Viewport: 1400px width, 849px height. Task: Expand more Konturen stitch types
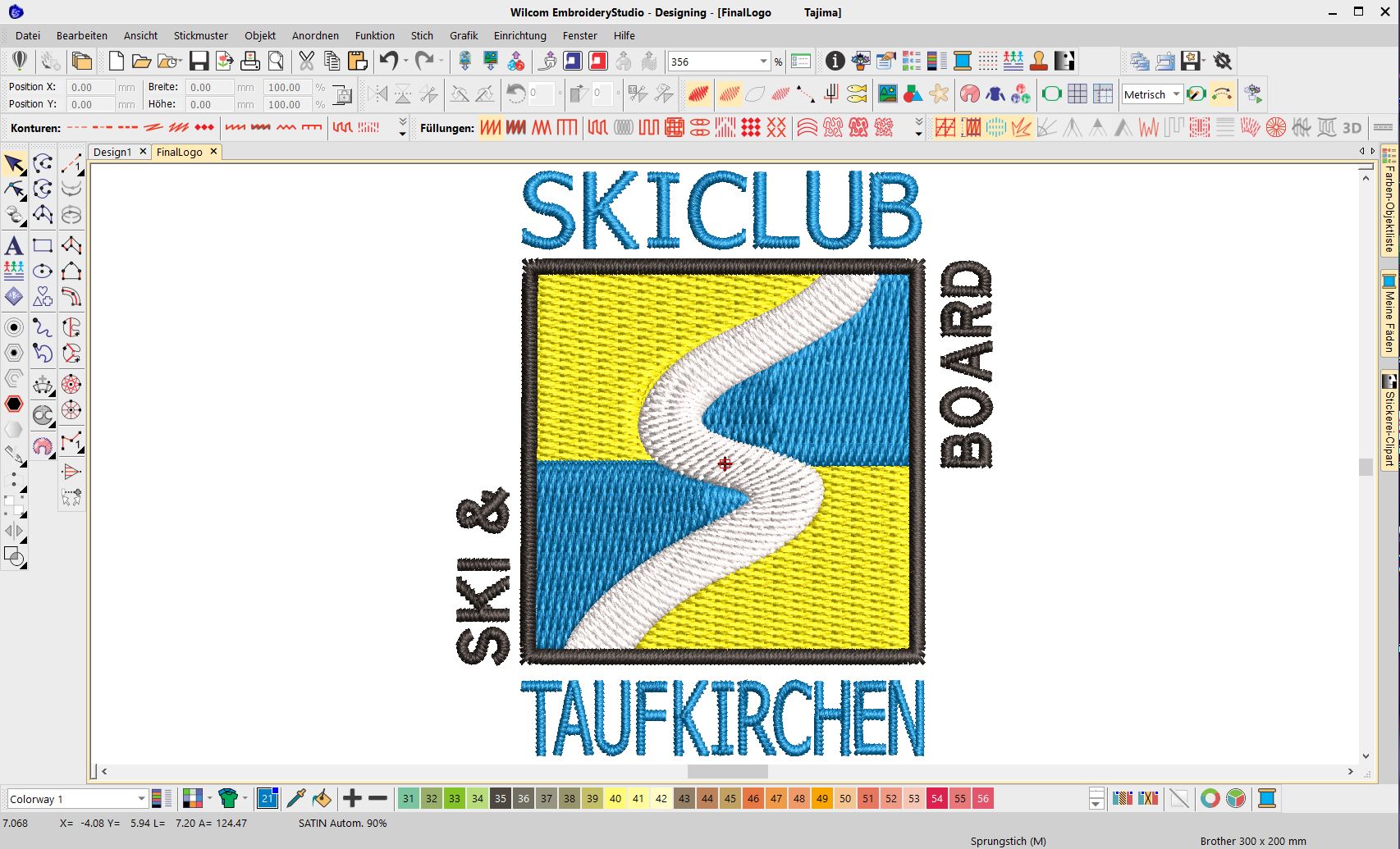tap(402, 128)
